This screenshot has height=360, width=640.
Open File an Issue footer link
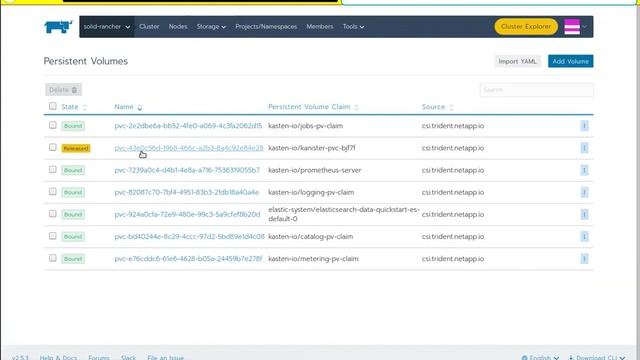pos(165,357)
